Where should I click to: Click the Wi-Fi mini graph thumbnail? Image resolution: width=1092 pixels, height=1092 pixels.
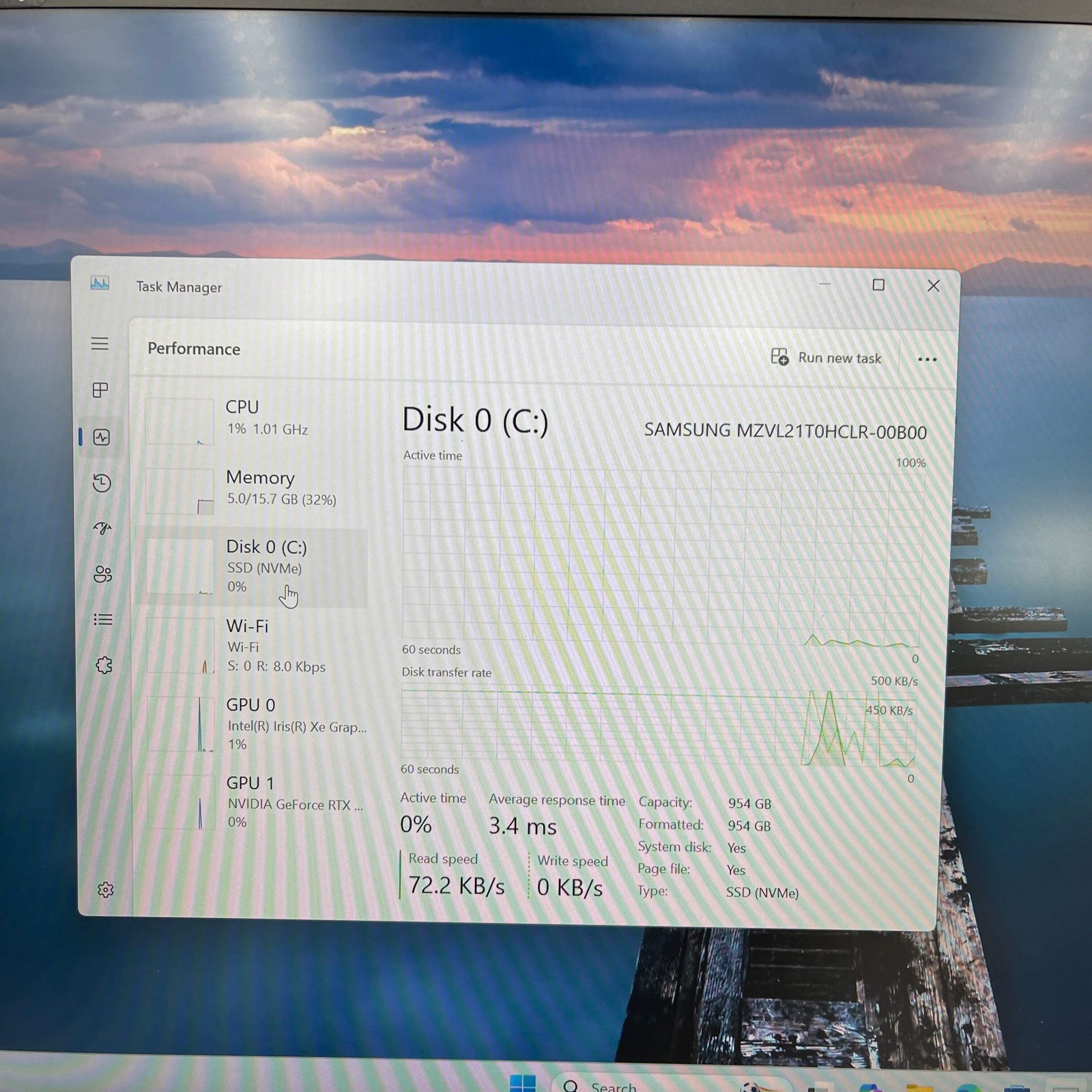181,646
